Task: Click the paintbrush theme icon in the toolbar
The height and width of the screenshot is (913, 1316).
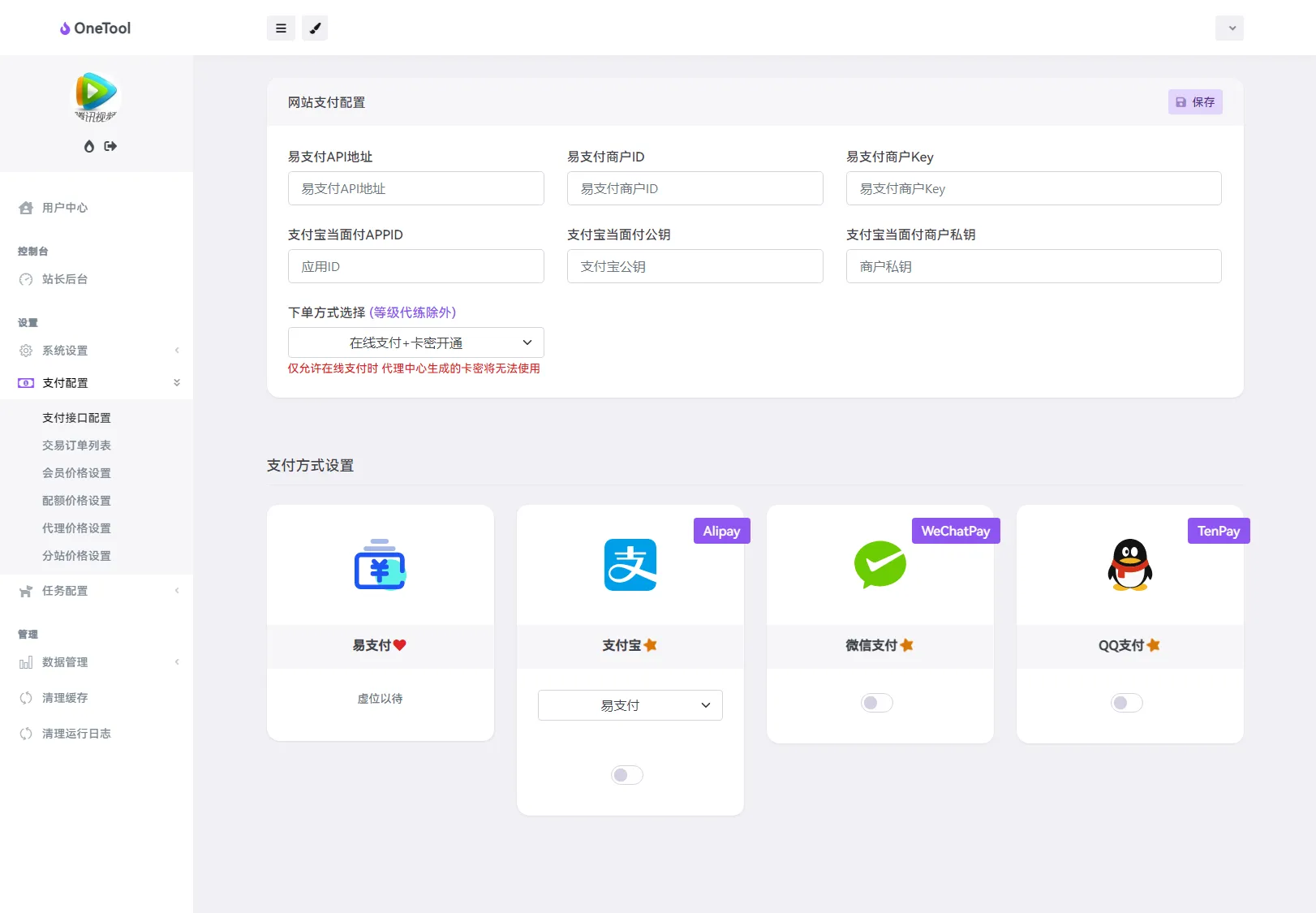Action: click(x=315, y=28)
